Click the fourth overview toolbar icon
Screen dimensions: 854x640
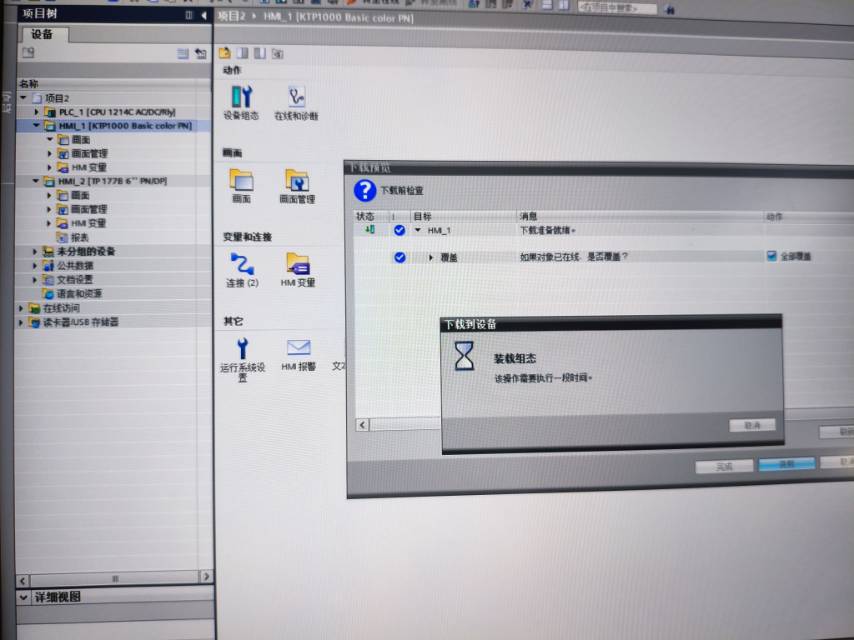coord(278,53)
